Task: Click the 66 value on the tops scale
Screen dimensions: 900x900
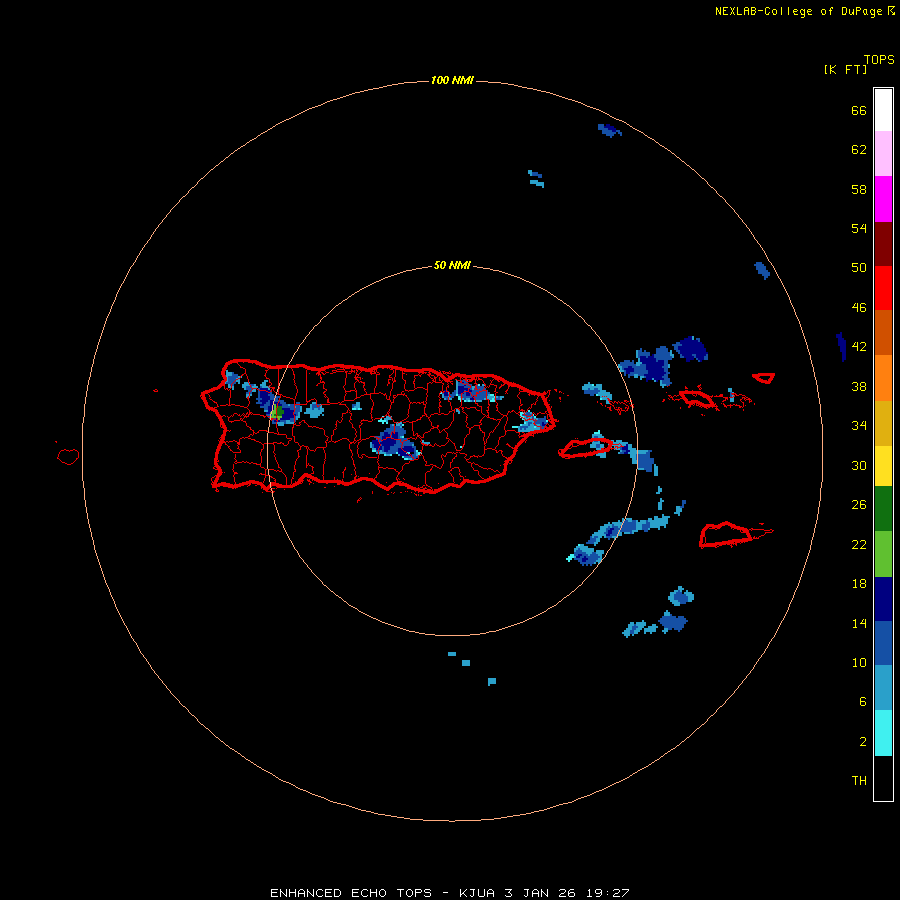Action: coord(859,111)
